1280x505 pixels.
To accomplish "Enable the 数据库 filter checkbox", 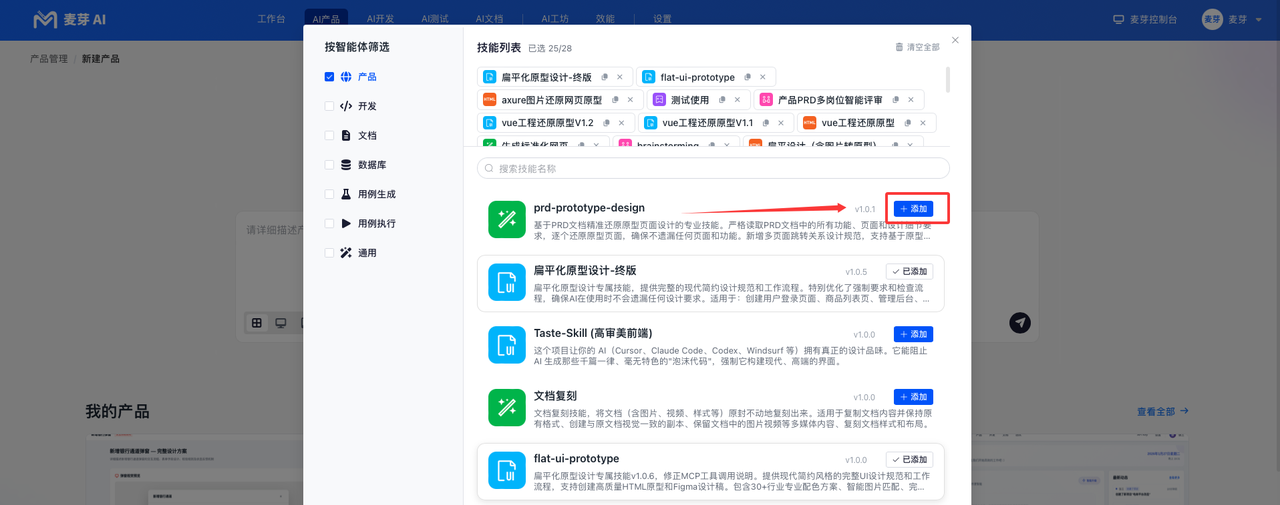I will click(329, 165).
